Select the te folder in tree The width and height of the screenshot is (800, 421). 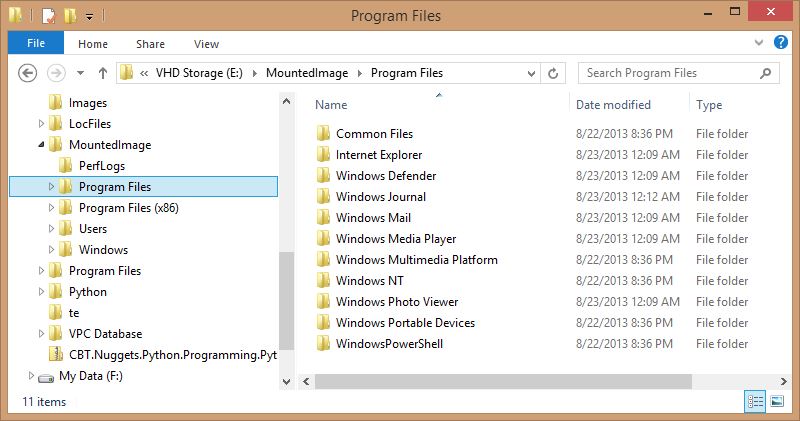73,313
